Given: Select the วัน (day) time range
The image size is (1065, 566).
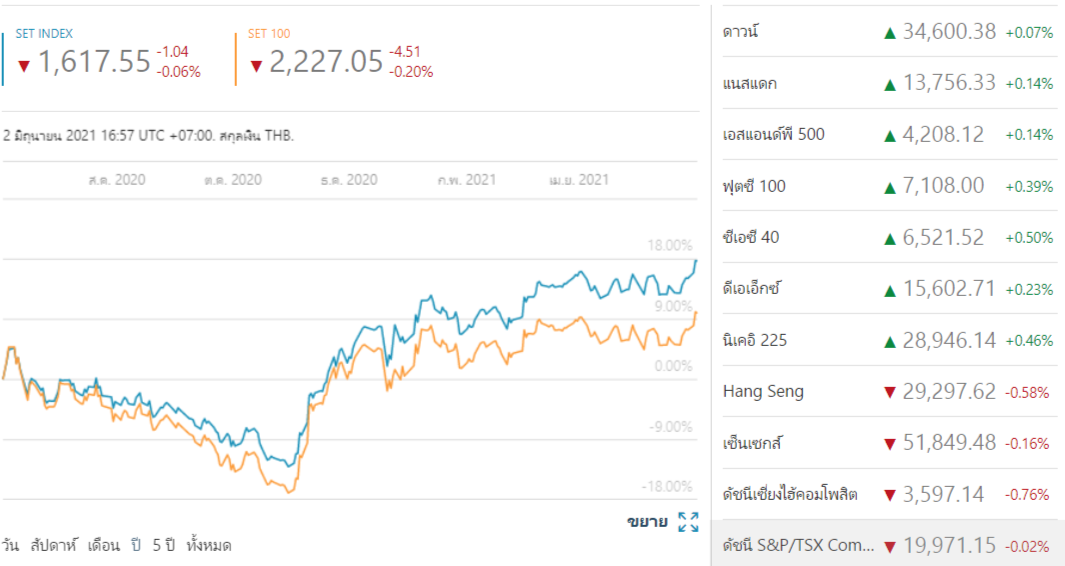Looking at the screenshot, I should coord(11,546).
